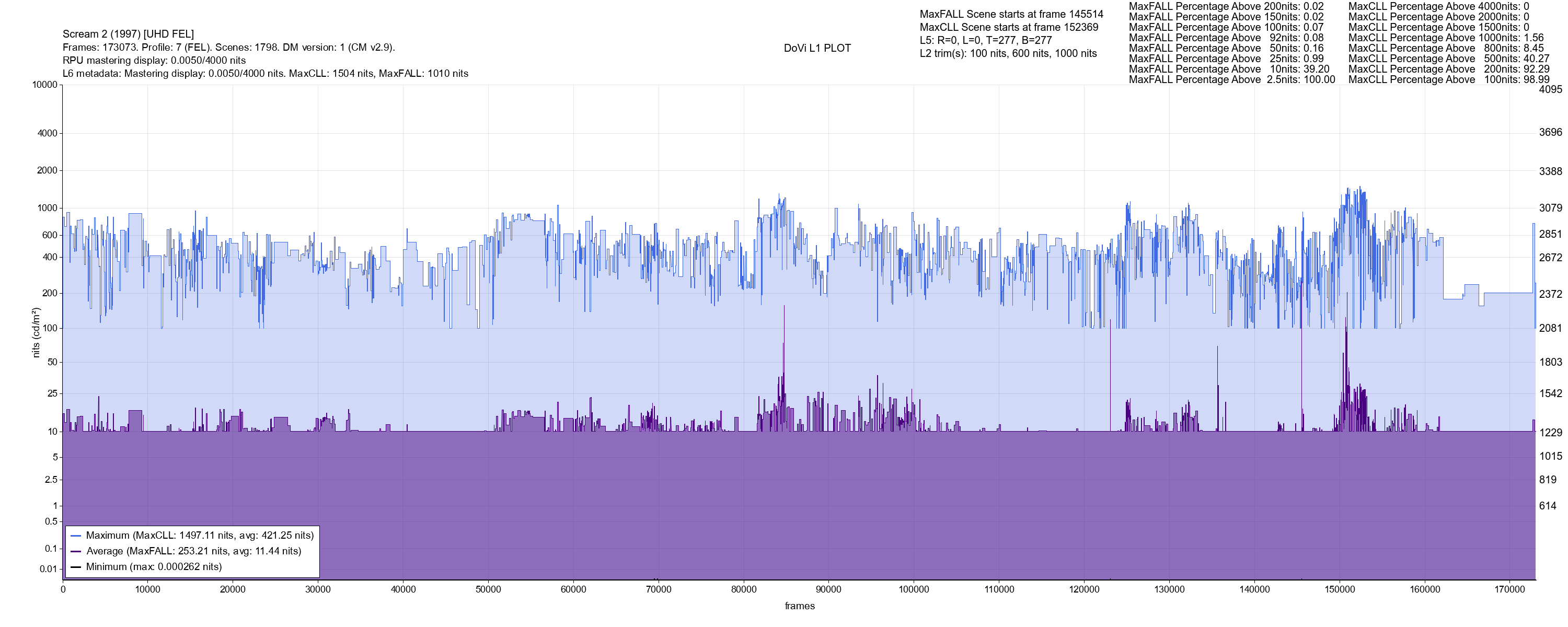Click the purple Average legend line swatch
Image resolution: width=1568 pixels, height=627 pixels.
tap(76, 552)
